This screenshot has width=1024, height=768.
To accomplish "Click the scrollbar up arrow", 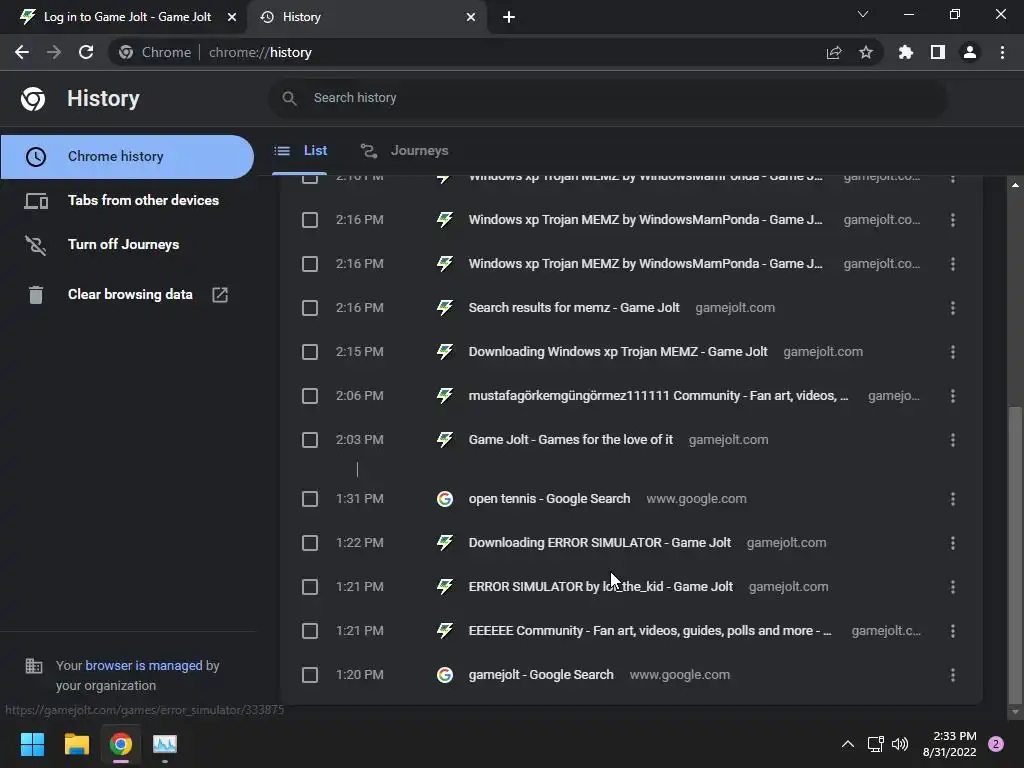I will pos(1015,185).
